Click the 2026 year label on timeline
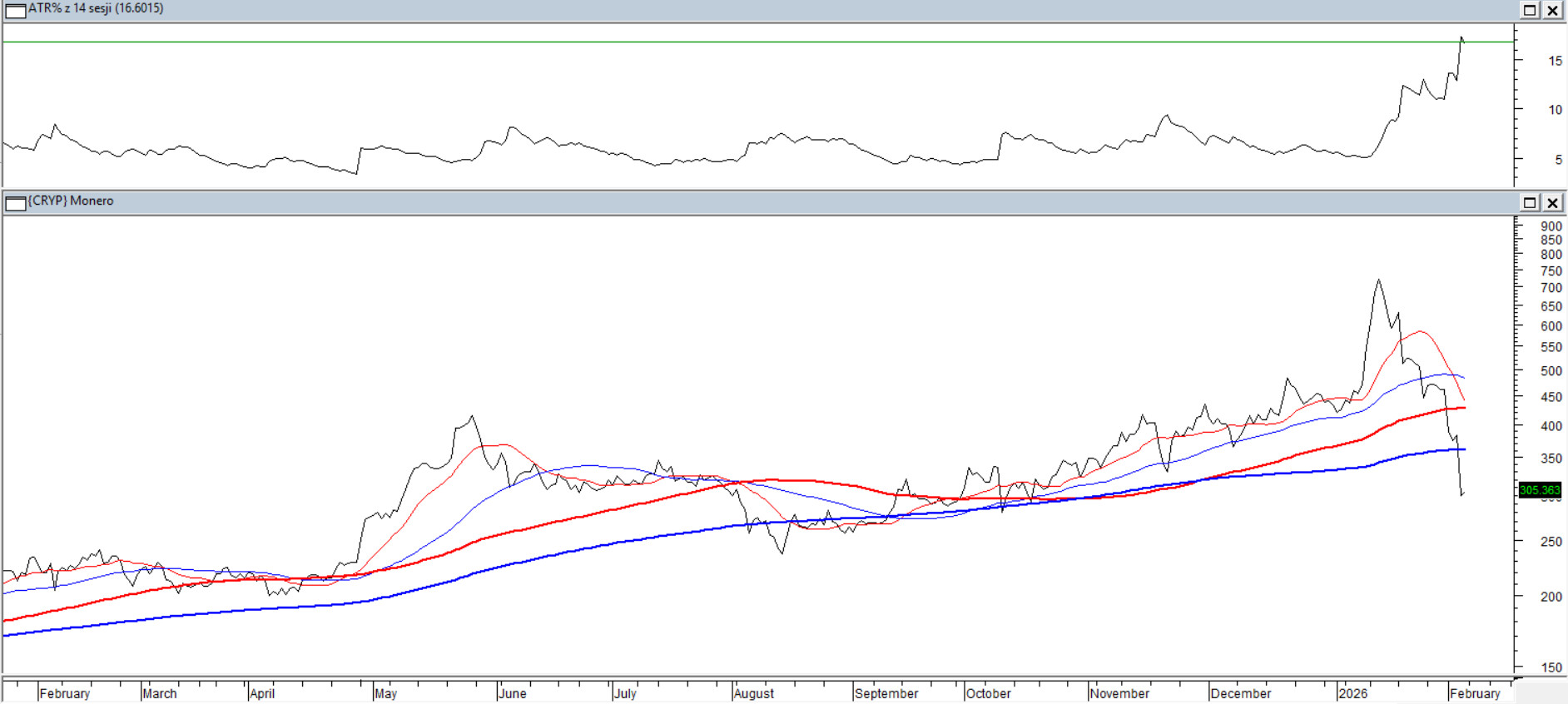Image resolution: width=1568 pixels, height=704 pixels. point(1353,693)
